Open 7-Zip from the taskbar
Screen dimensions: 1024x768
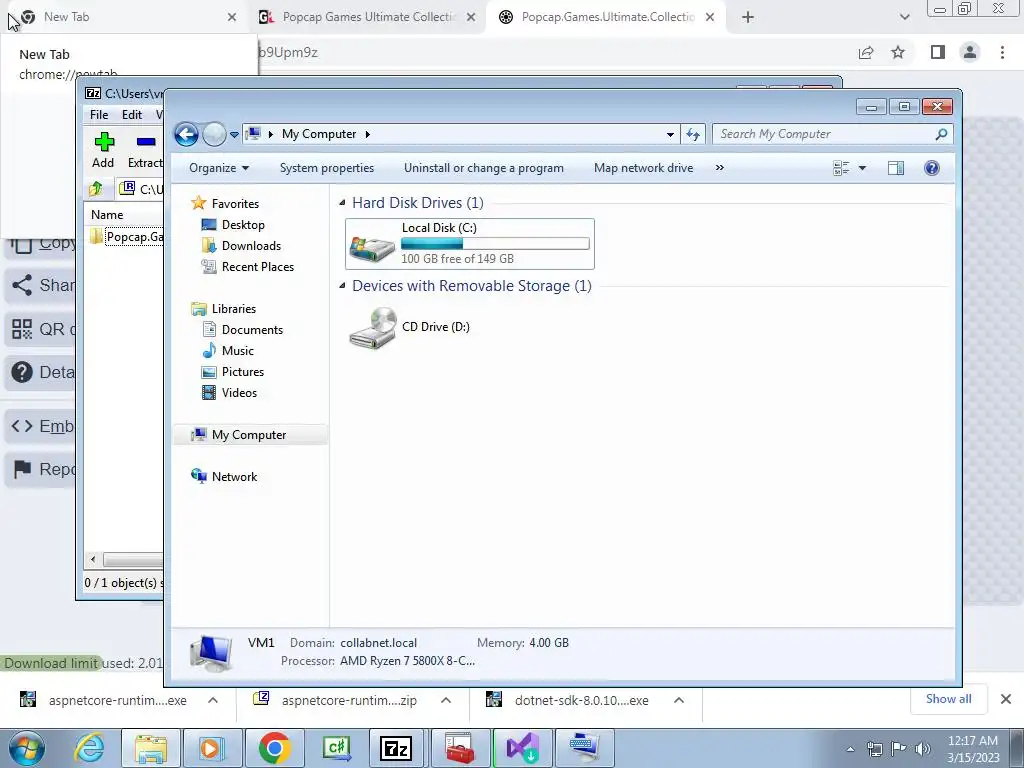click(x=396, y=748)
